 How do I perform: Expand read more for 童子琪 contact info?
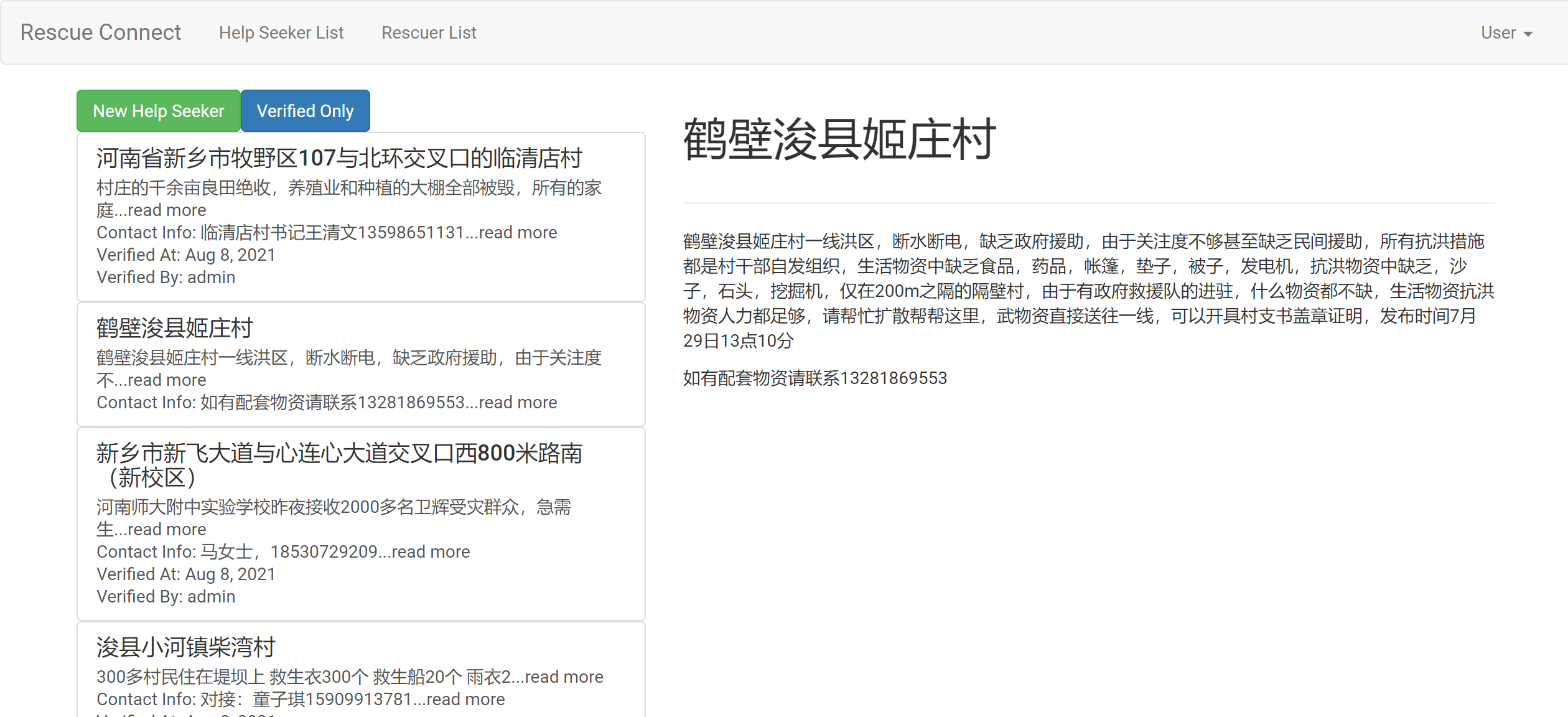465,700
